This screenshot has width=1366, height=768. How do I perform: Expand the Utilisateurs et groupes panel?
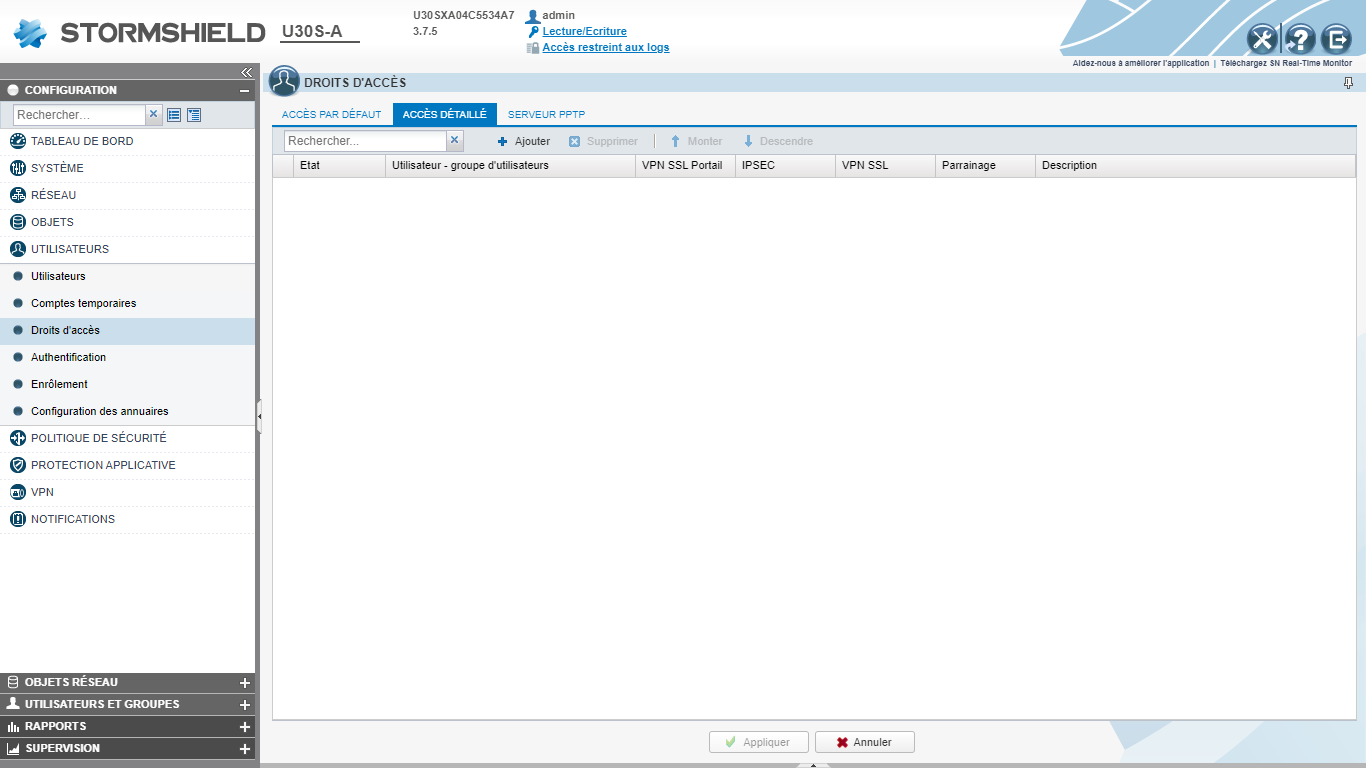coord(244,704)
